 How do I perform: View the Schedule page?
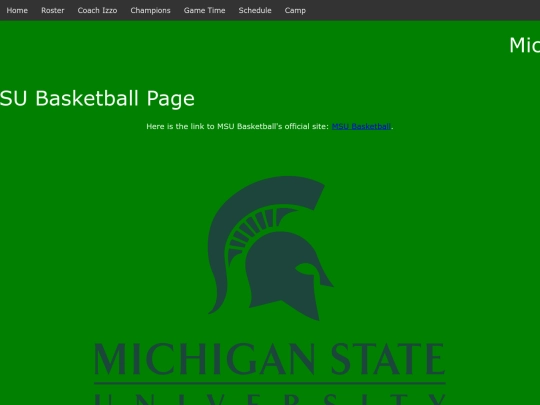tap(255, 10)
